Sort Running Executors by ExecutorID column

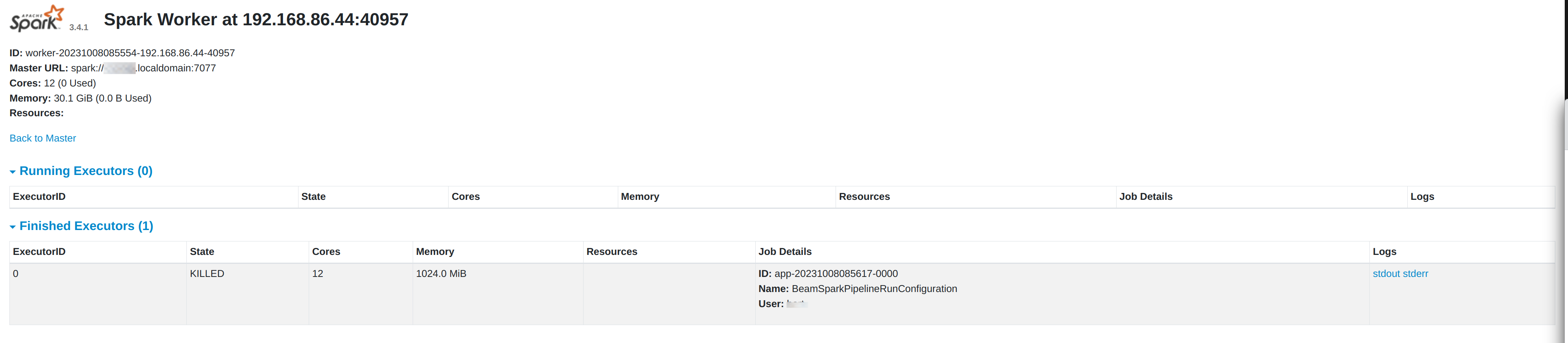click(x=39, y=197)
